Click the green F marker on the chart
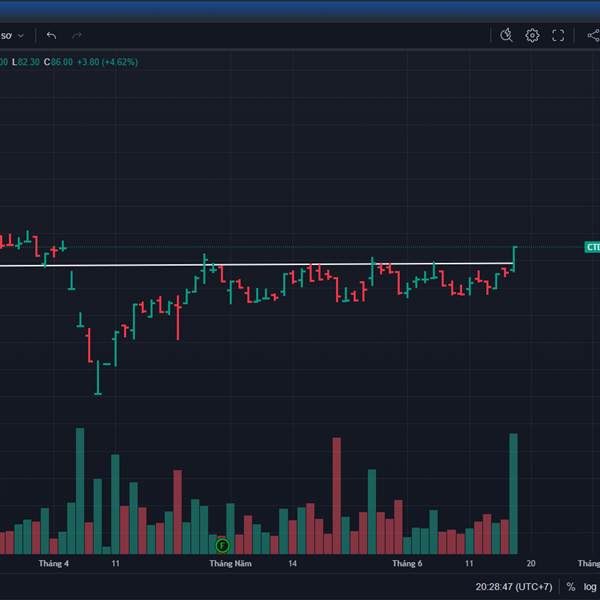Screen dimensions: 600x600 pos(222,545)
